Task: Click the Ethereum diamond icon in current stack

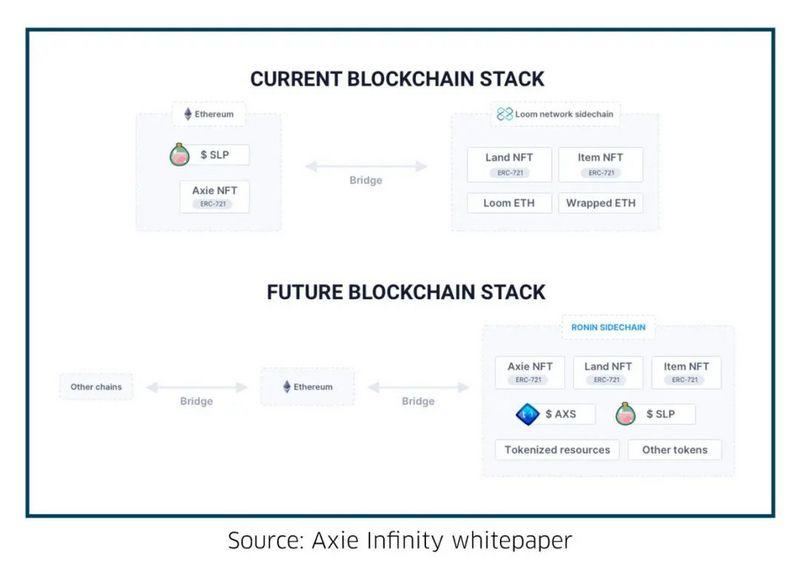Action: pos(186,114)
